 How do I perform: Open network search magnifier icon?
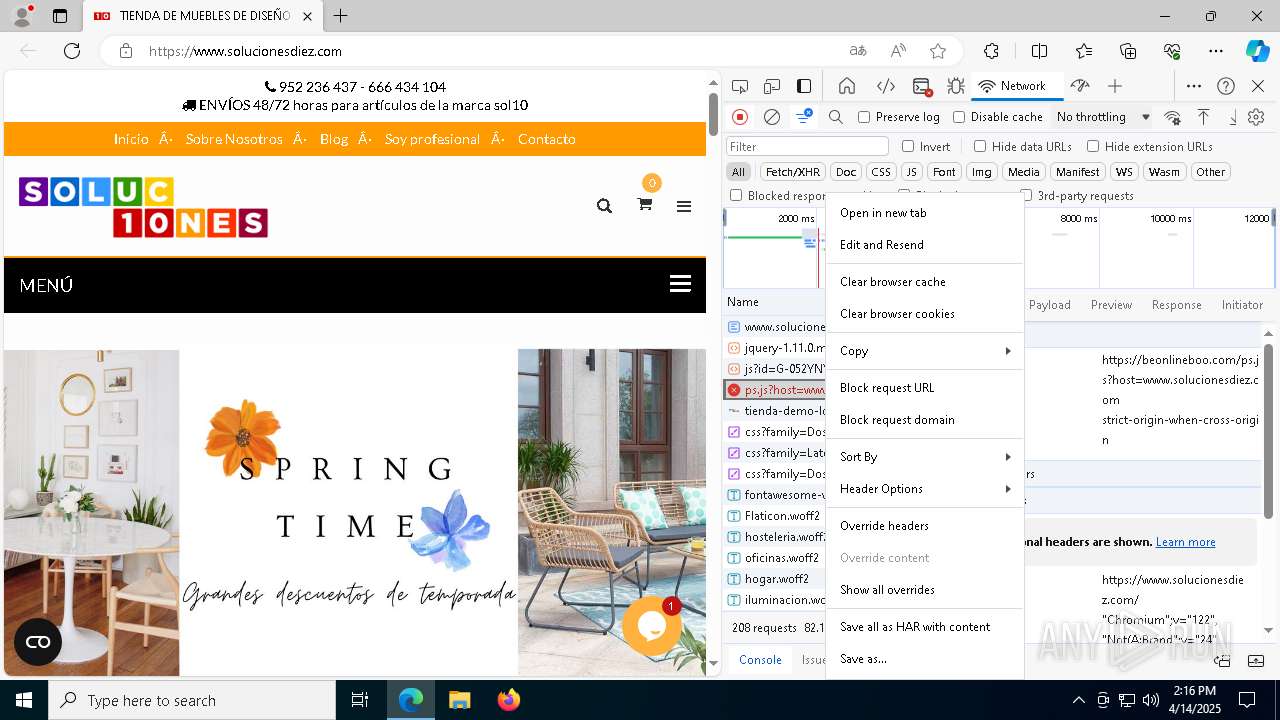836,117
